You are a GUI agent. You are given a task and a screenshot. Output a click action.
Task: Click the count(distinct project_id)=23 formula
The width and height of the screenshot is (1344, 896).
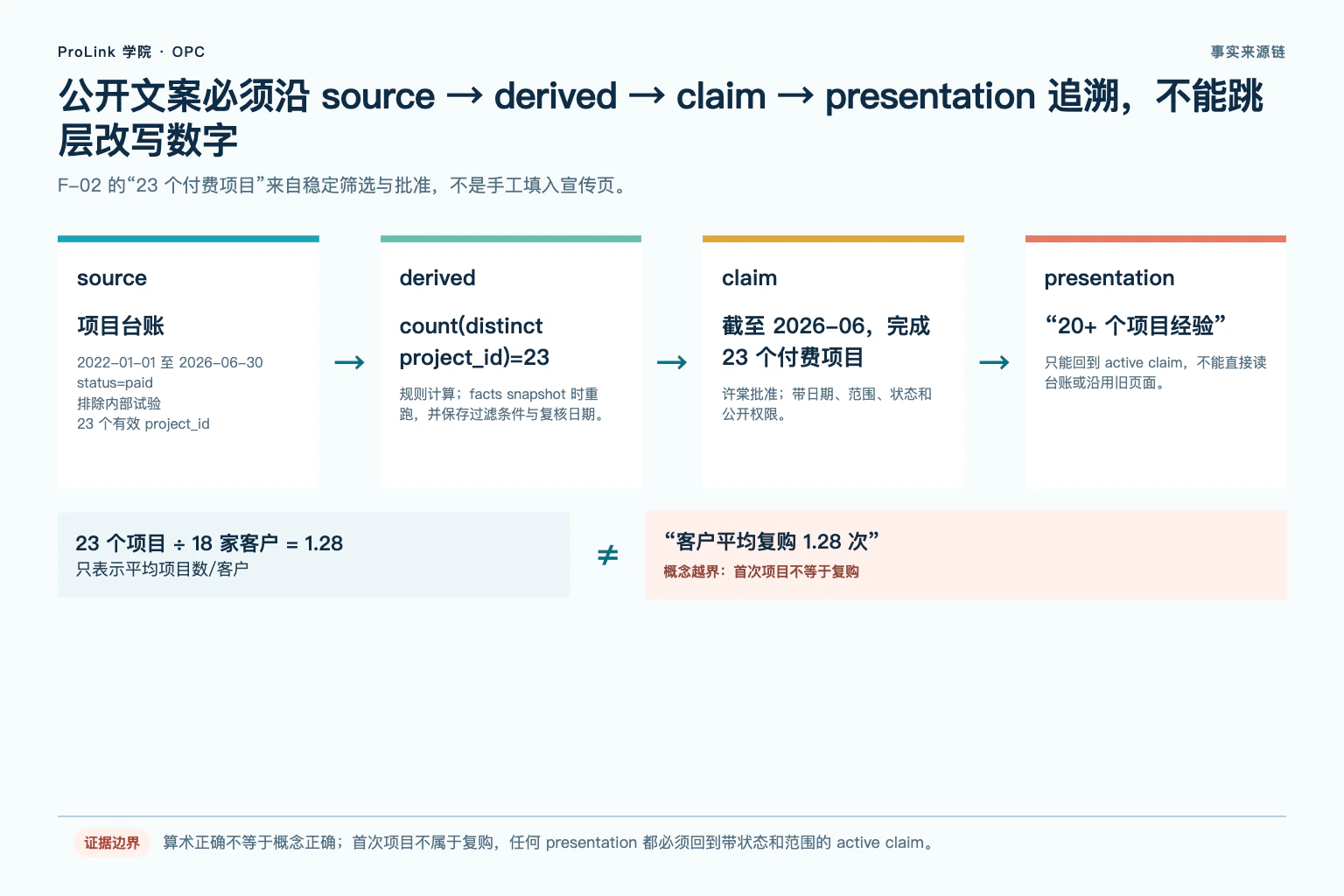[x=474, y=341]
